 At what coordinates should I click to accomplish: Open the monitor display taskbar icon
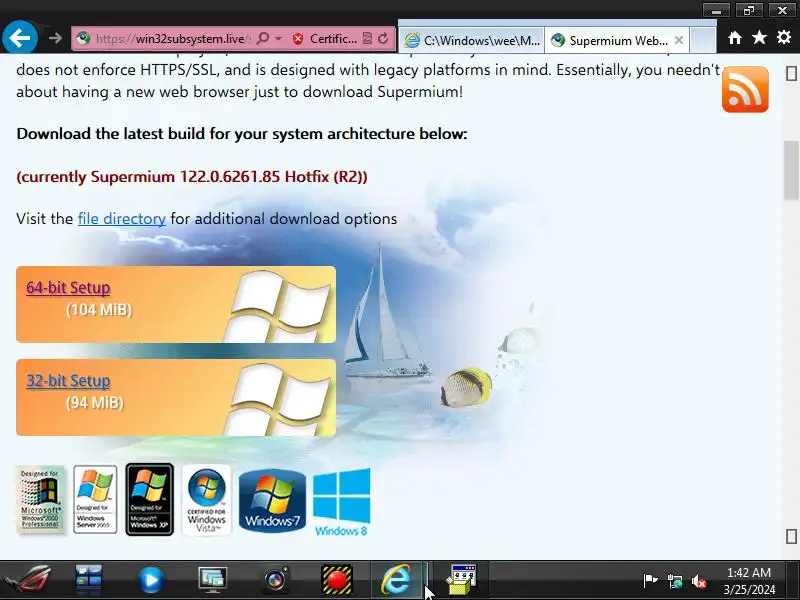point(213,580)
